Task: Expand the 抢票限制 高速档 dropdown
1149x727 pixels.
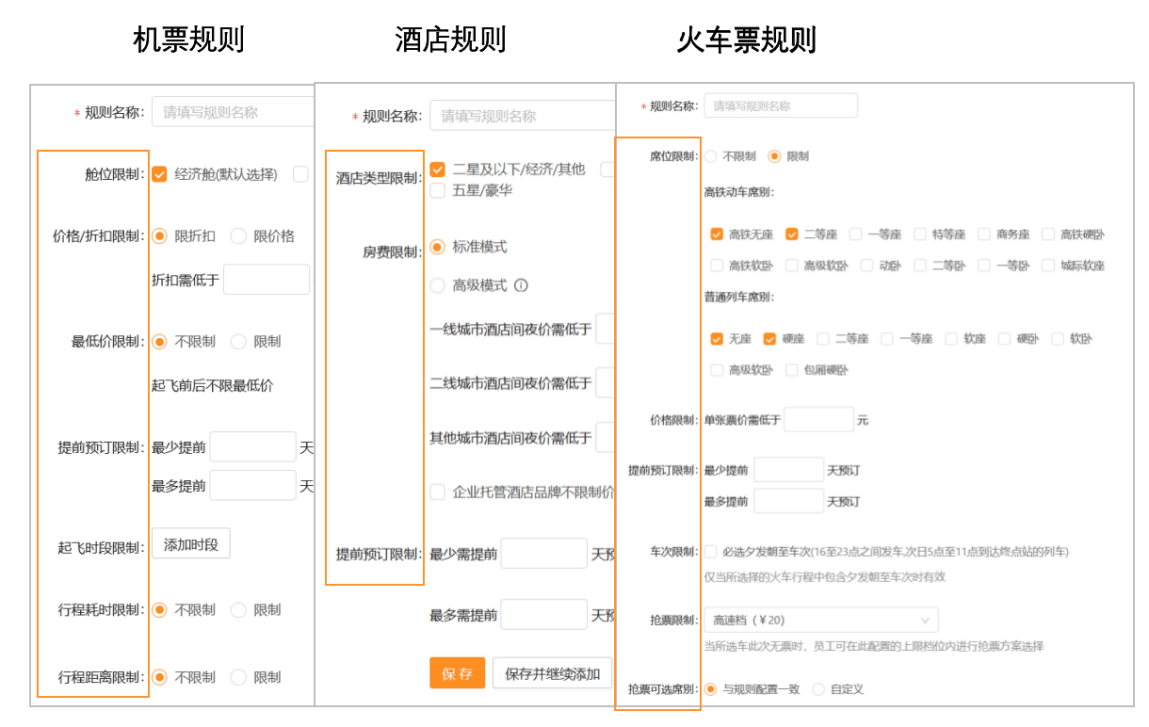Action: click(x=821, y=620)
